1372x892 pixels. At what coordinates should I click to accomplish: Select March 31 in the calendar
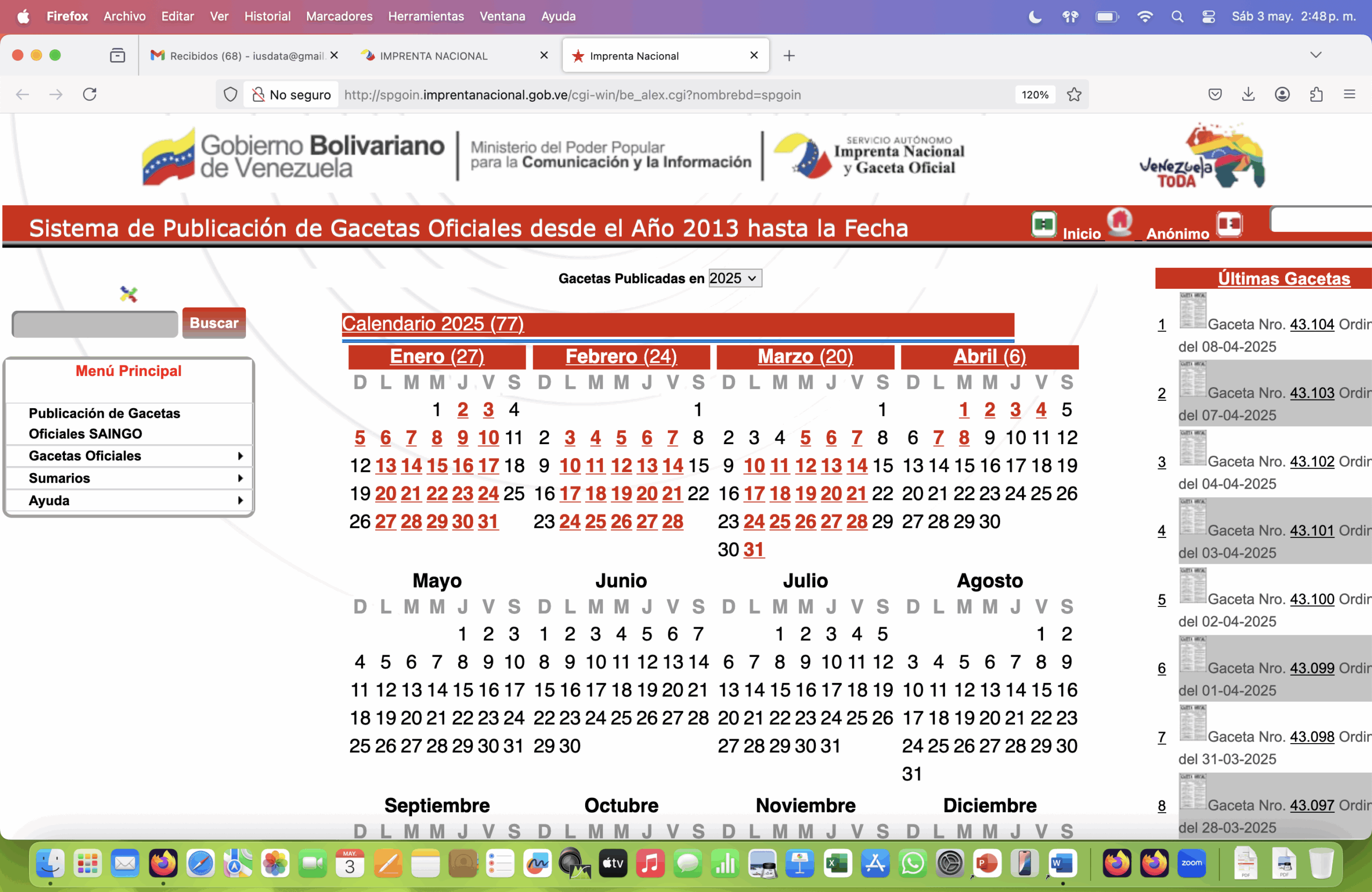[754, 550]
